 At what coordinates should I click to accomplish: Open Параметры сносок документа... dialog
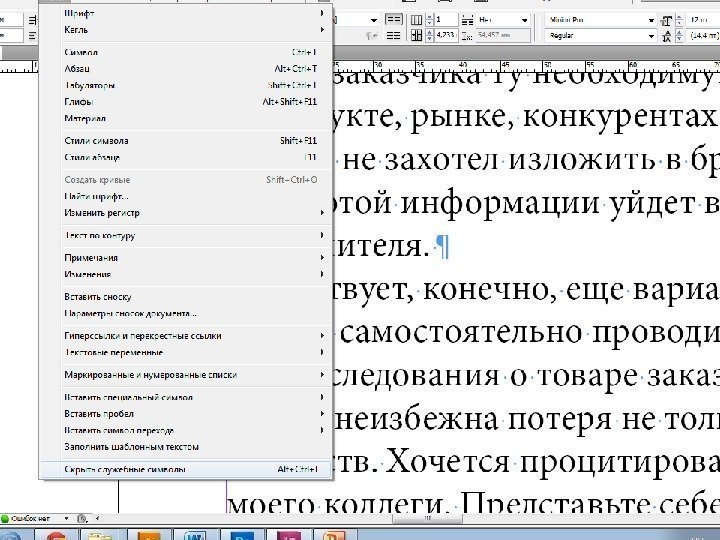186,314
